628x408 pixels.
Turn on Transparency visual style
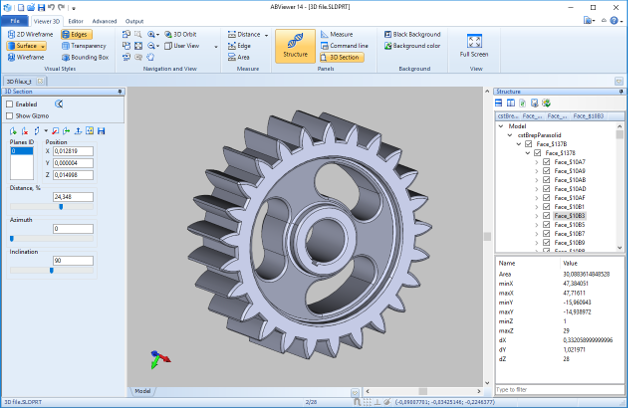point(85,46)
